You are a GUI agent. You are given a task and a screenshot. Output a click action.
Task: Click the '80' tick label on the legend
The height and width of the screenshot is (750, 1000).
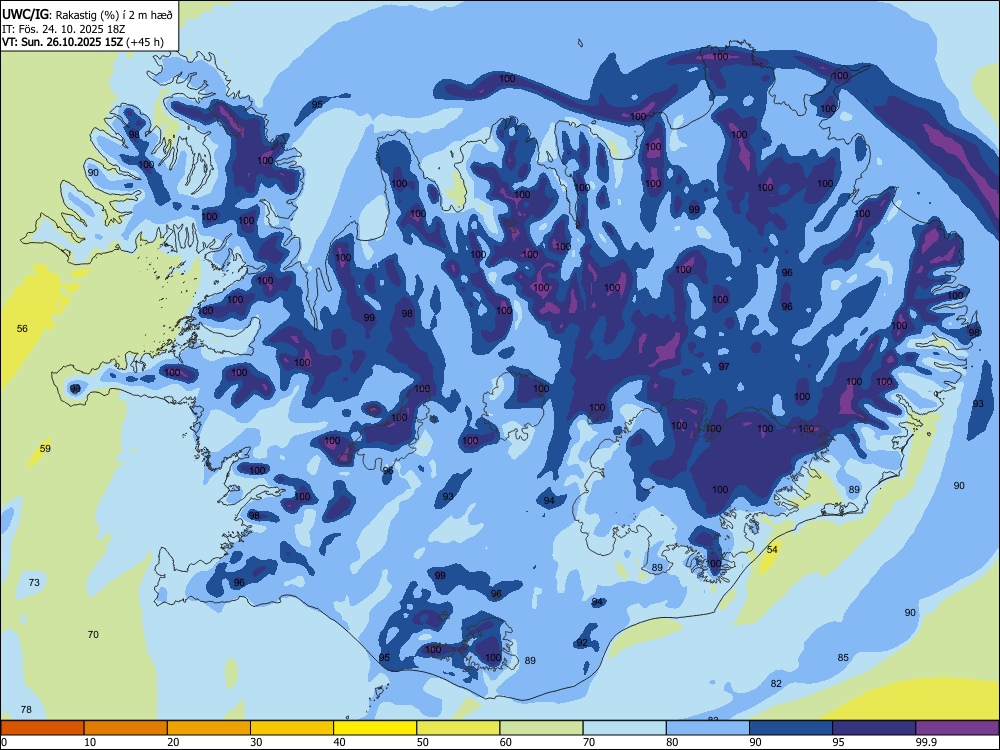point(672,742)
